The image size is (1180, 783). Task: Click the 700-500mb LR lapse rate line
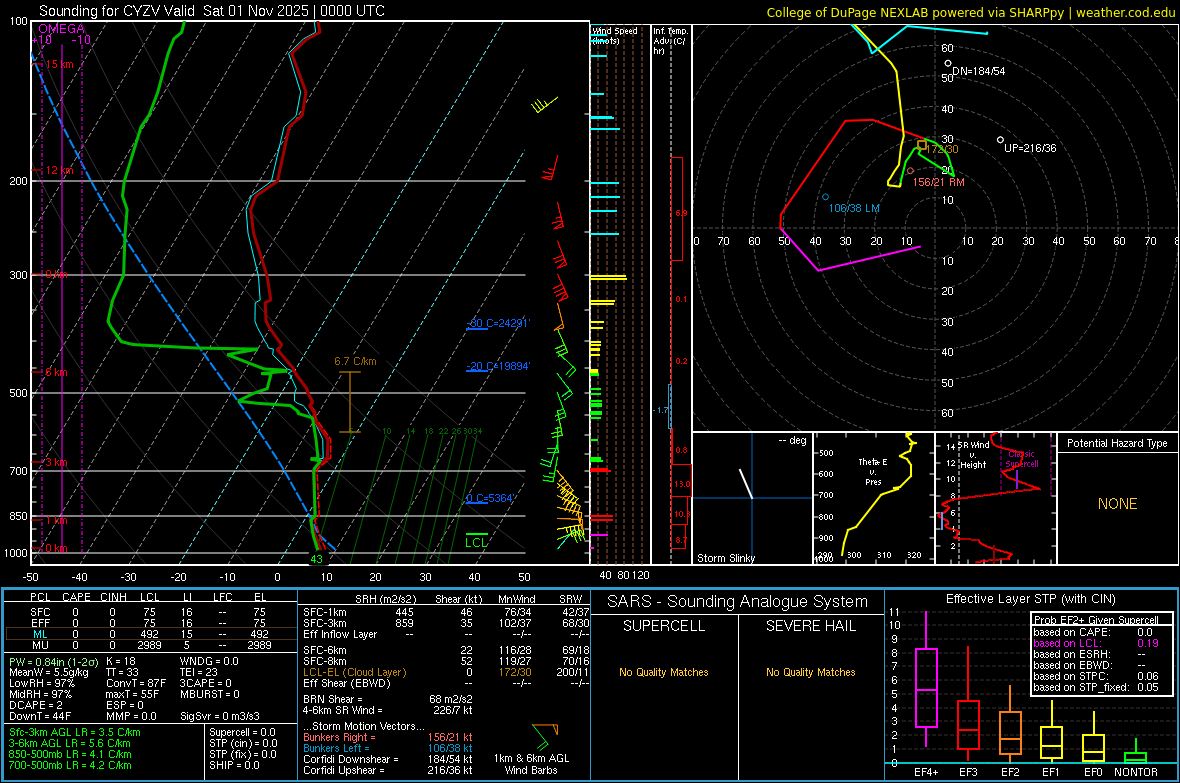[70, 765]
